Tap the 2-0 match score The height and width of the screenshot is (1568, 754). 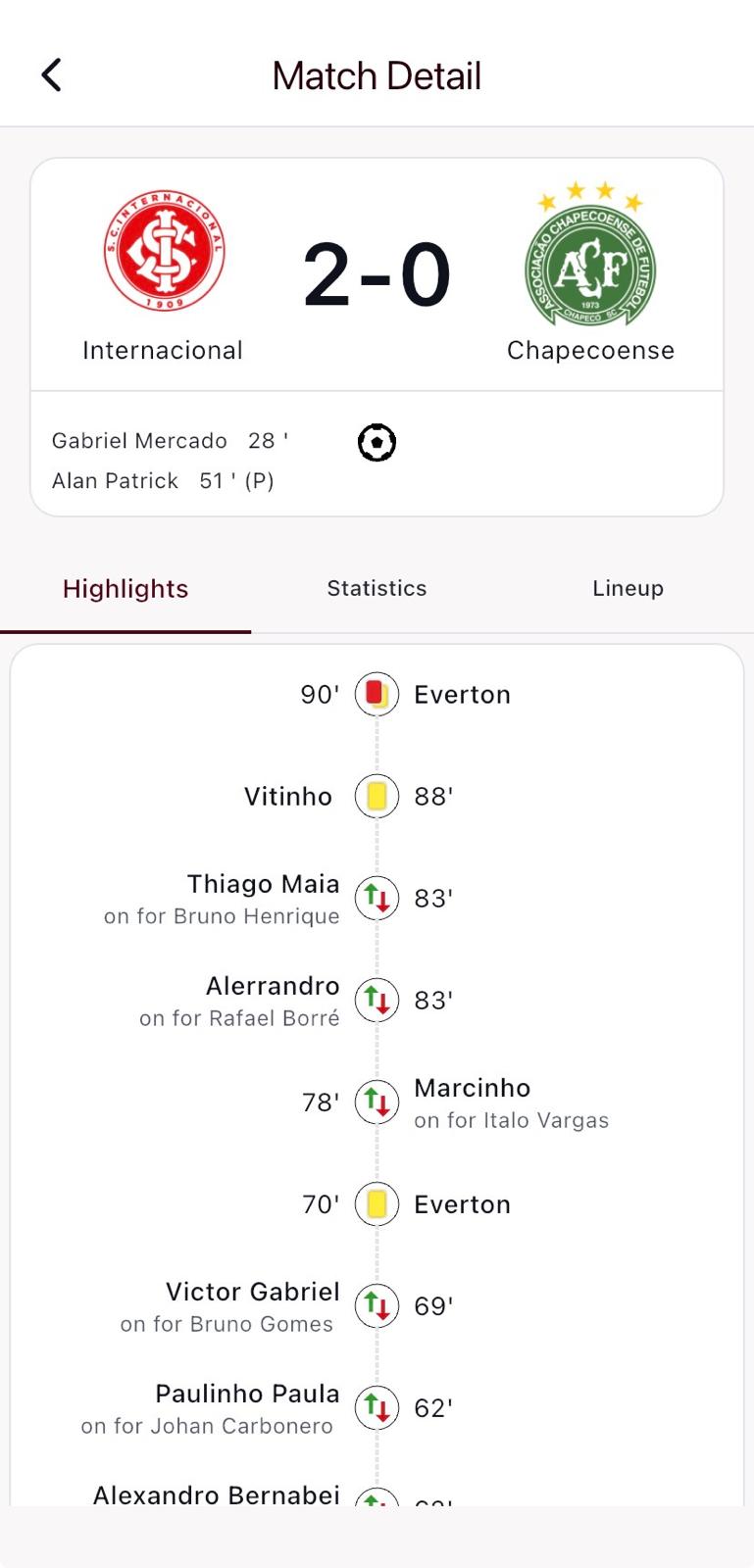pyautogui.click(x=377, y=275)
